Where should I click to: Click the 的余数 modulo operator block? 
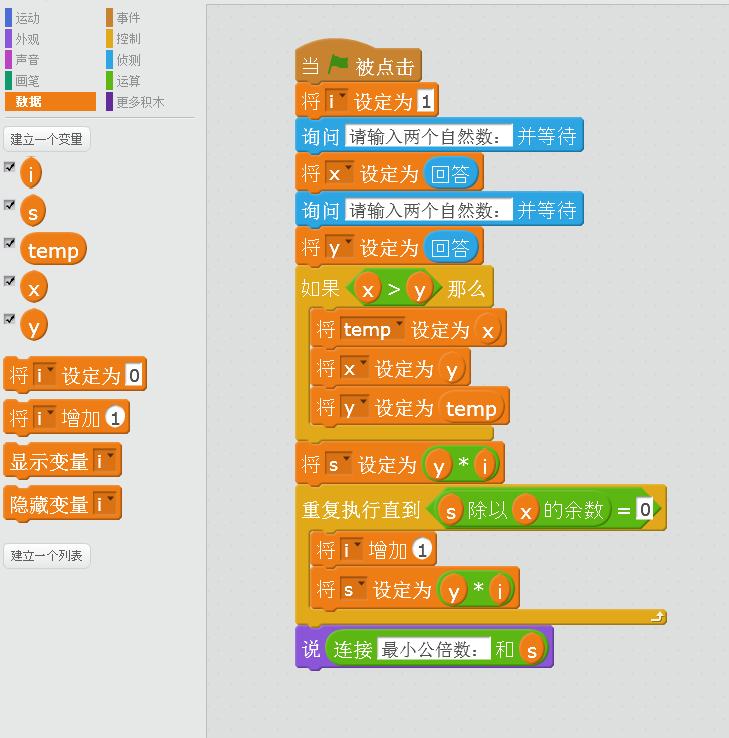[x=572, y=509]
